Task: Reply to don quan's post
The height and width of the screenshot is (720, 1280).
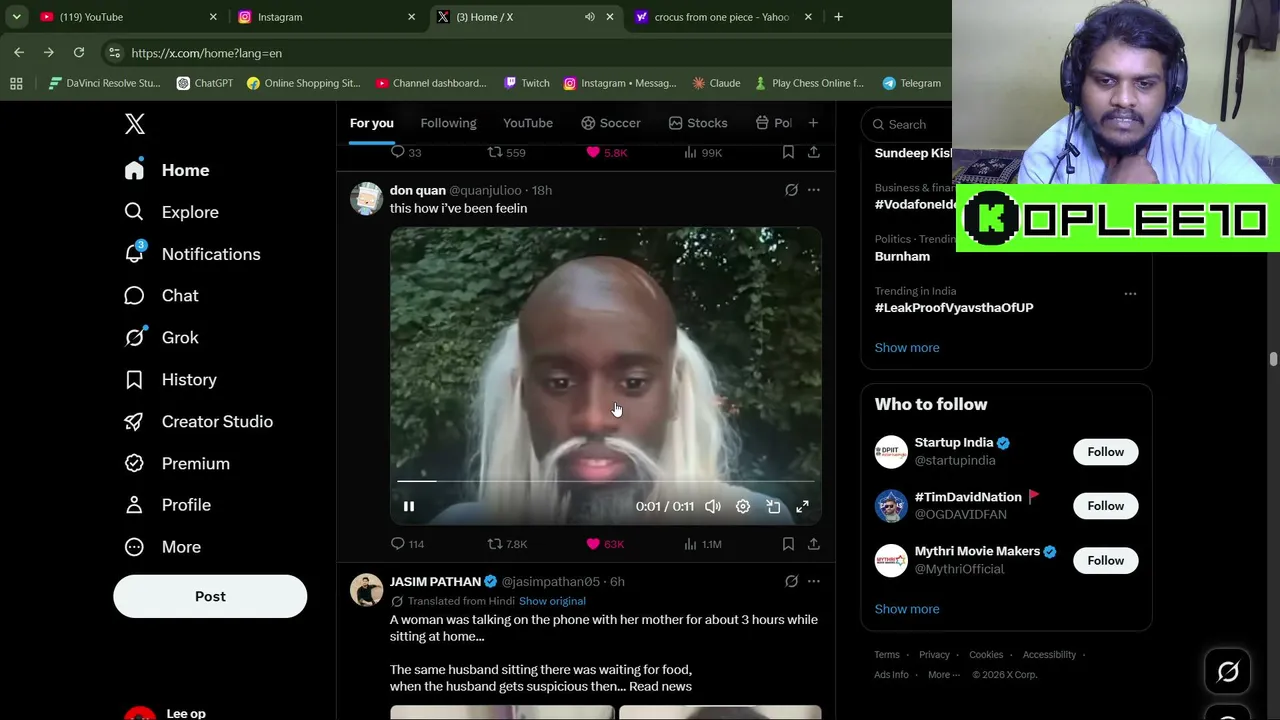Action: point(407,544)
